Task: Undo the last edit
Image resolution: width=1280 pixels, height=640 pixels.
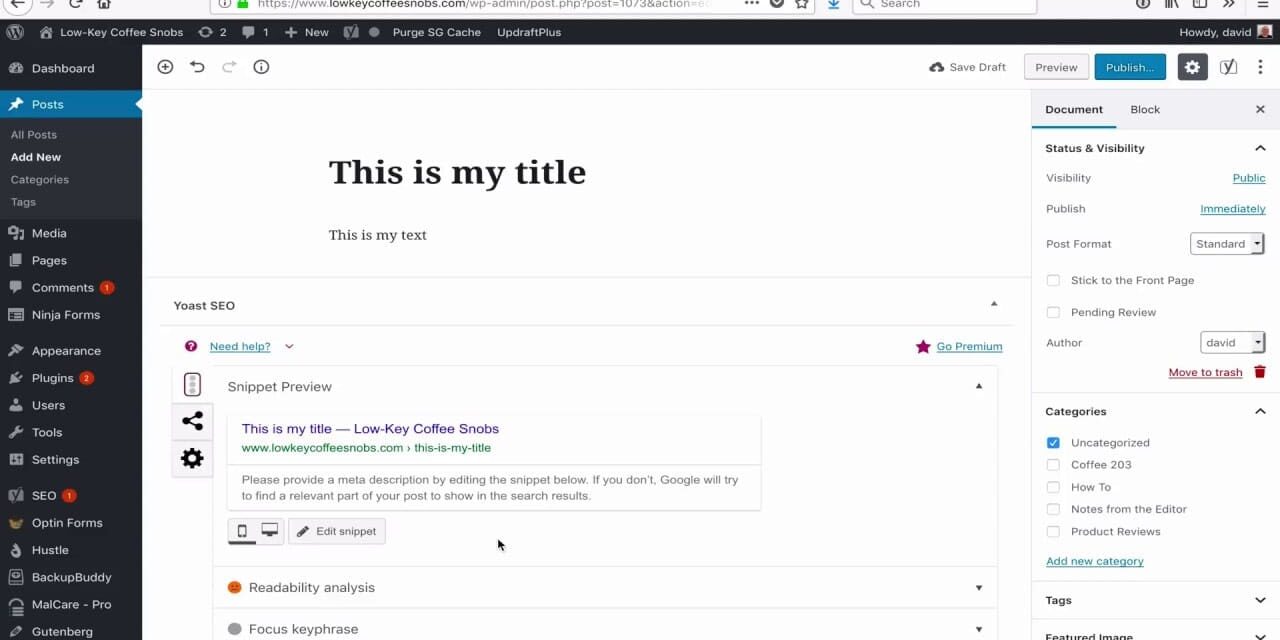Action: pos(197,67)
